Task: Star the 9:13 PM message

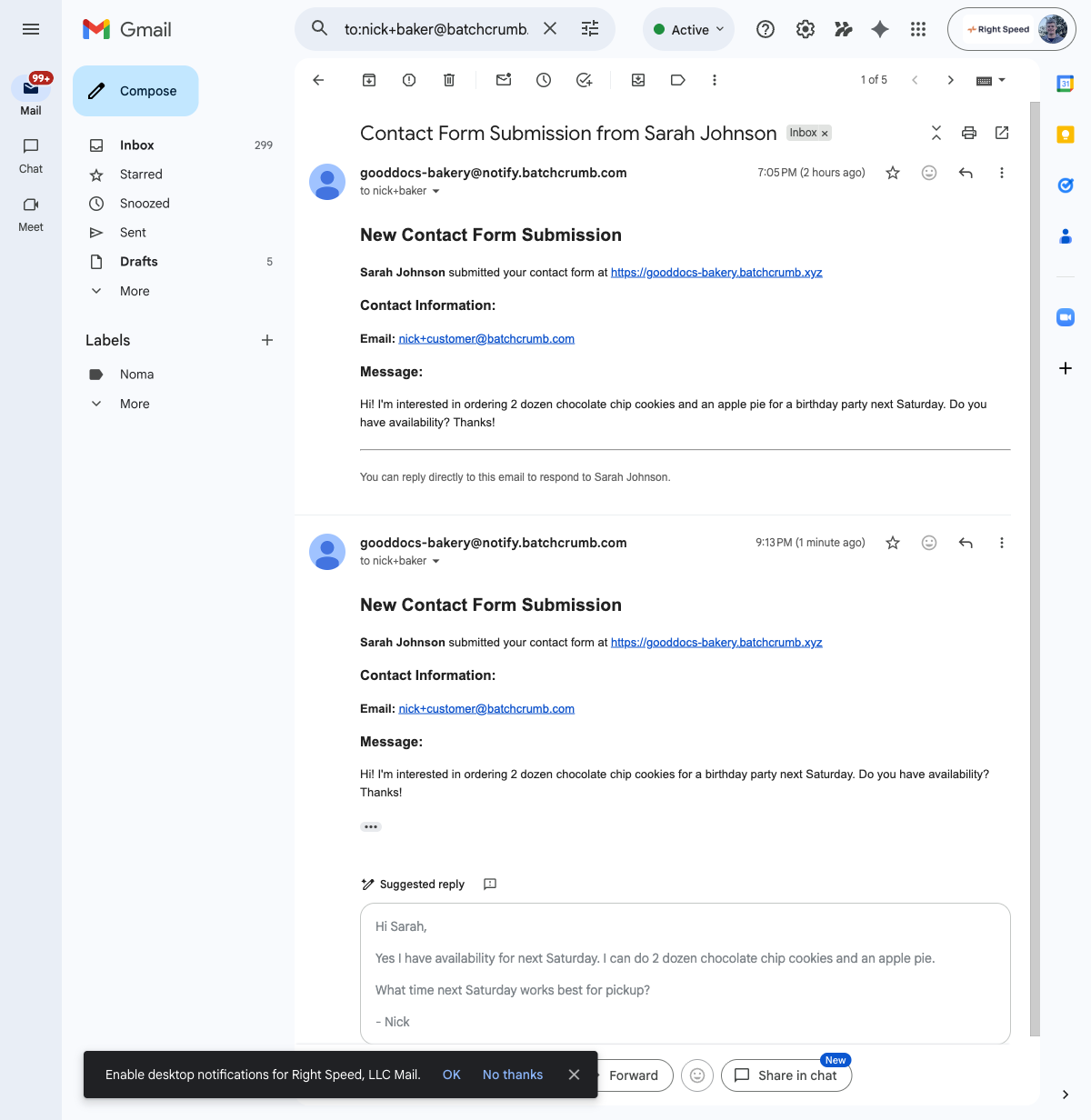Action: coord(893,543)
